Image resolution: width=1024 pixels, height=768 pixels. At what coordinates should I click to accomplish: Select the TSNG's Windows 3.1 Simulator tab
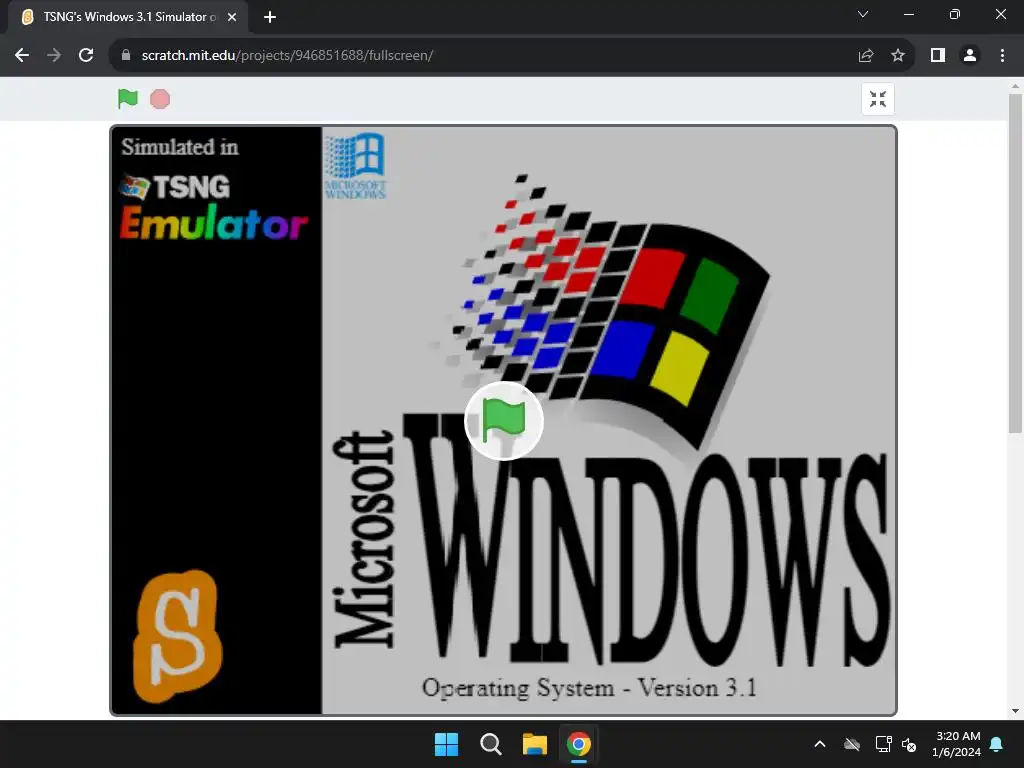coord(128,17)
